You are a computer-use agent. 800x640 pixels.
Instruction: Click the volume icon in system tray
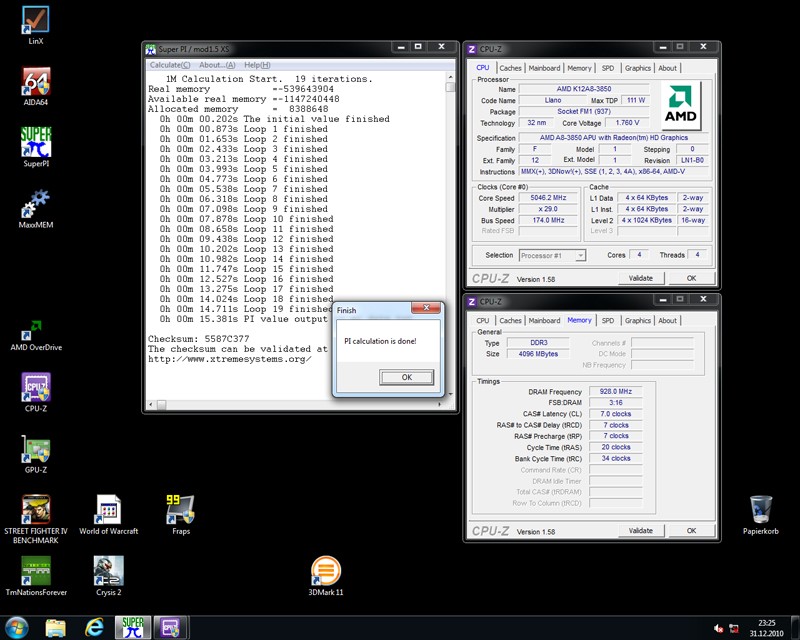[719, 628]
